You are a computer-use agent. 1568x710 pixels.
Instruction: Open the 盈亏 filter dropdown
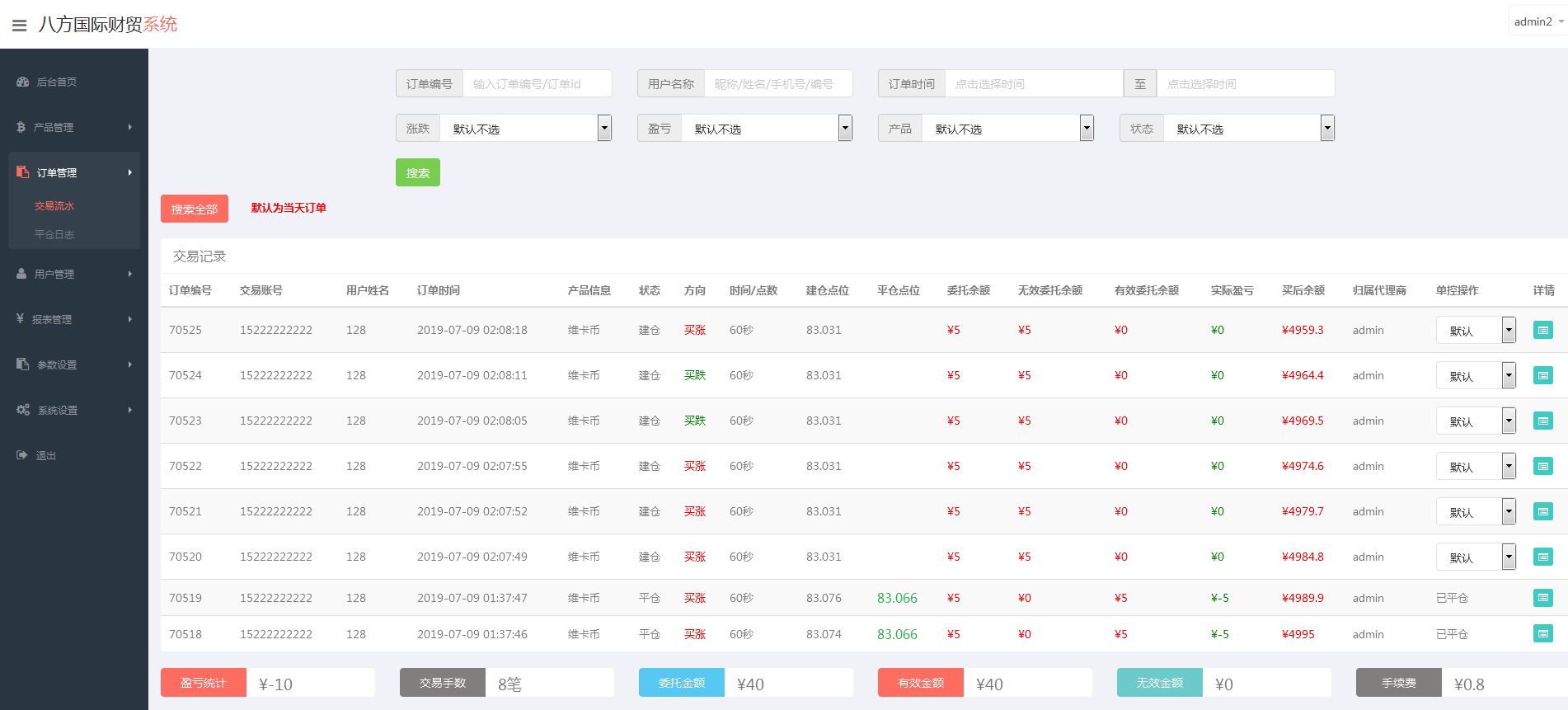tap(767, 129)
